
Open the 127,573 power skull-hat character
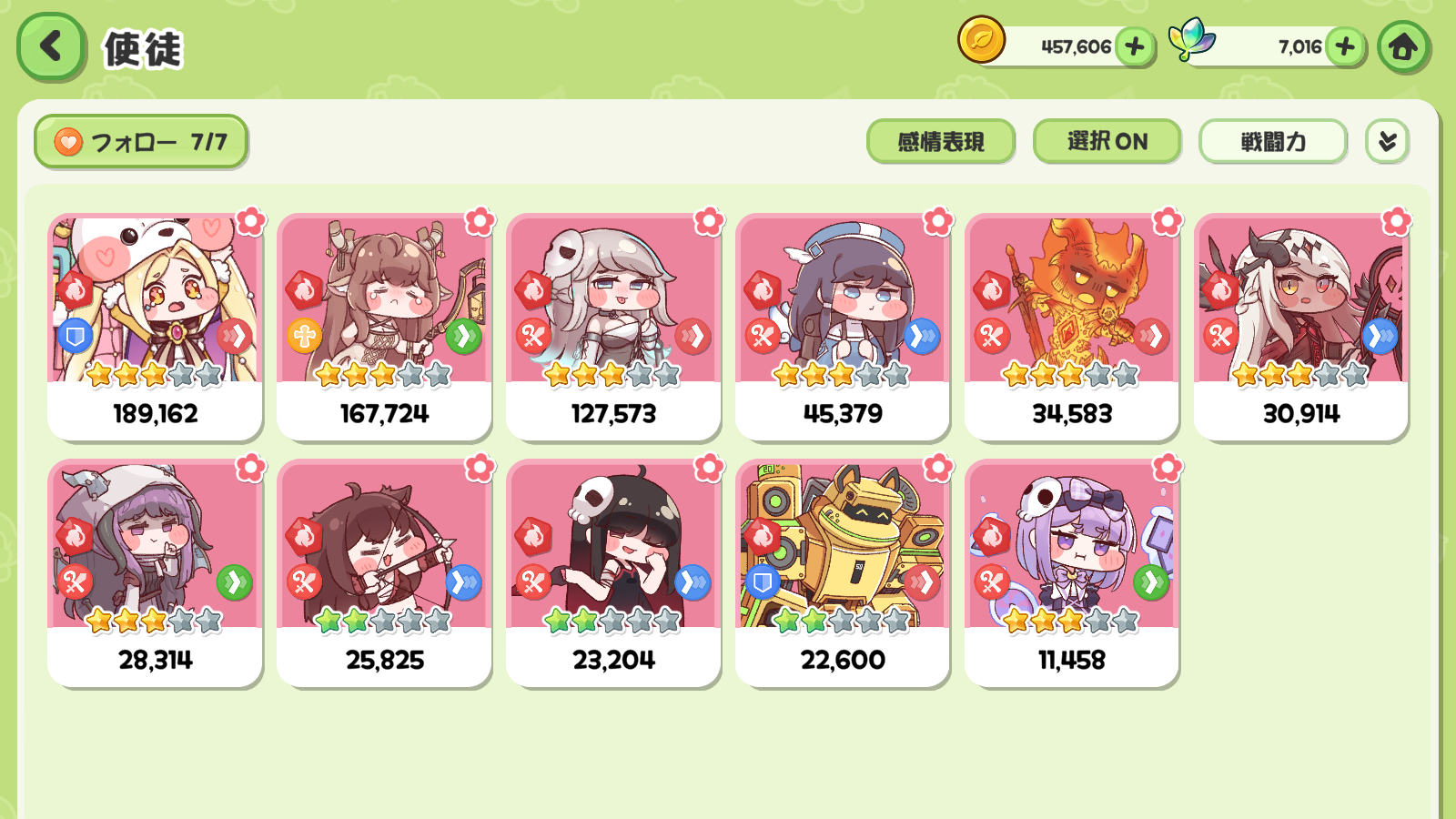613,328
